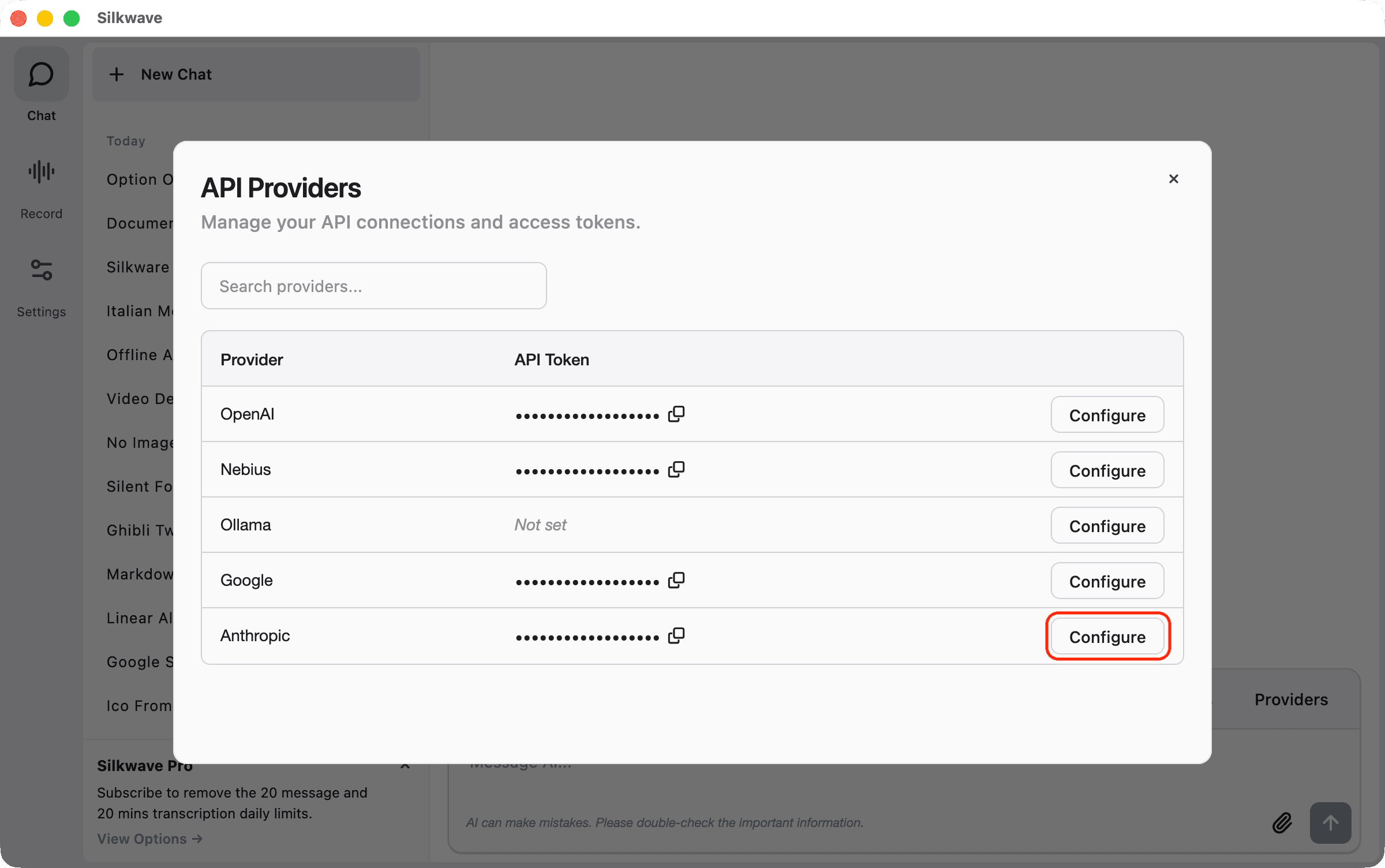Focus the Search providers field
Image resolution: width=1385 pixels, height=868 pixels.
(x=373, y=286)
